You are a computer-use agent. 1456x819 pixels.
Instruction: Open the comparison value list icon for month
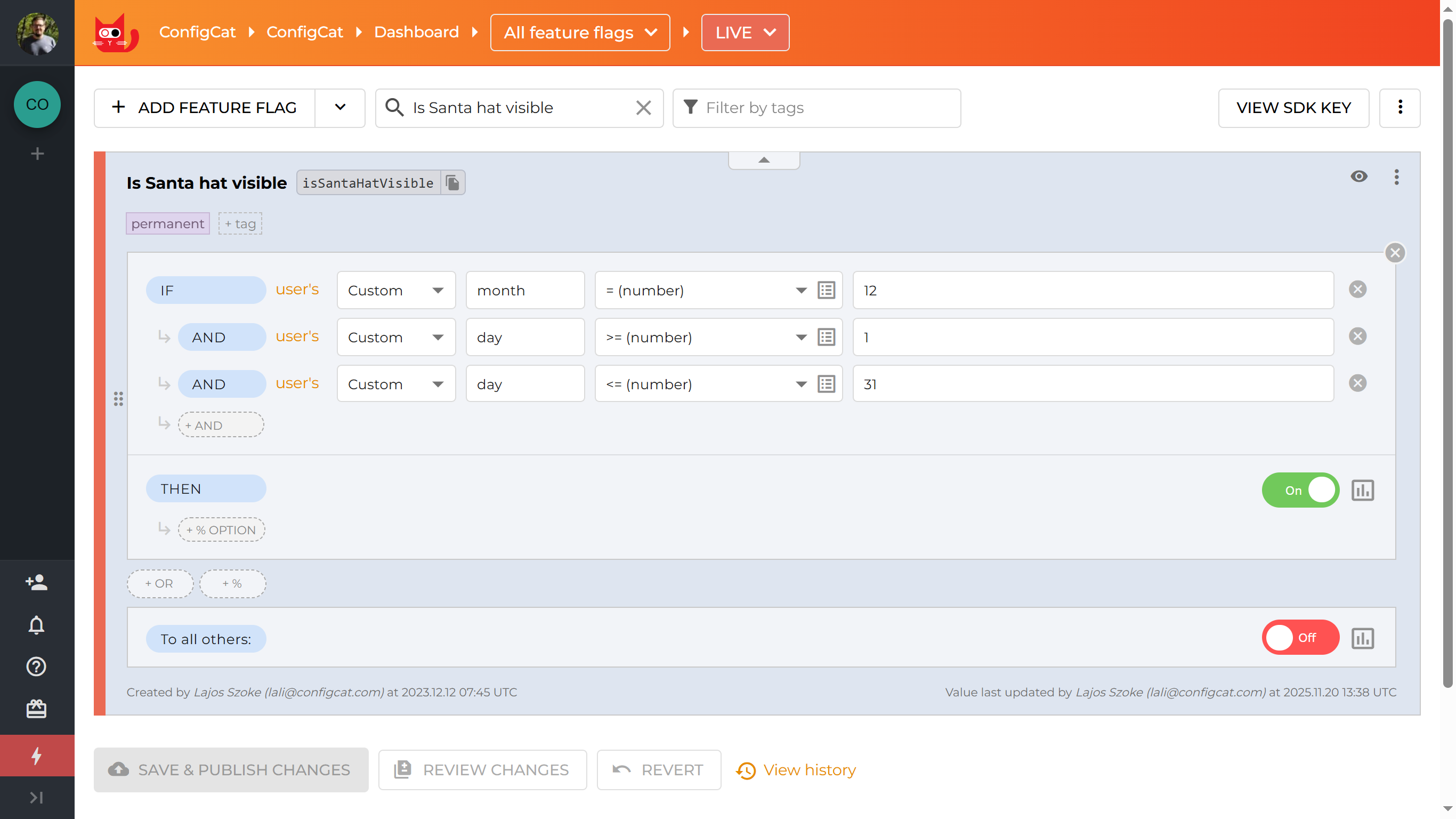pos(827,290)
